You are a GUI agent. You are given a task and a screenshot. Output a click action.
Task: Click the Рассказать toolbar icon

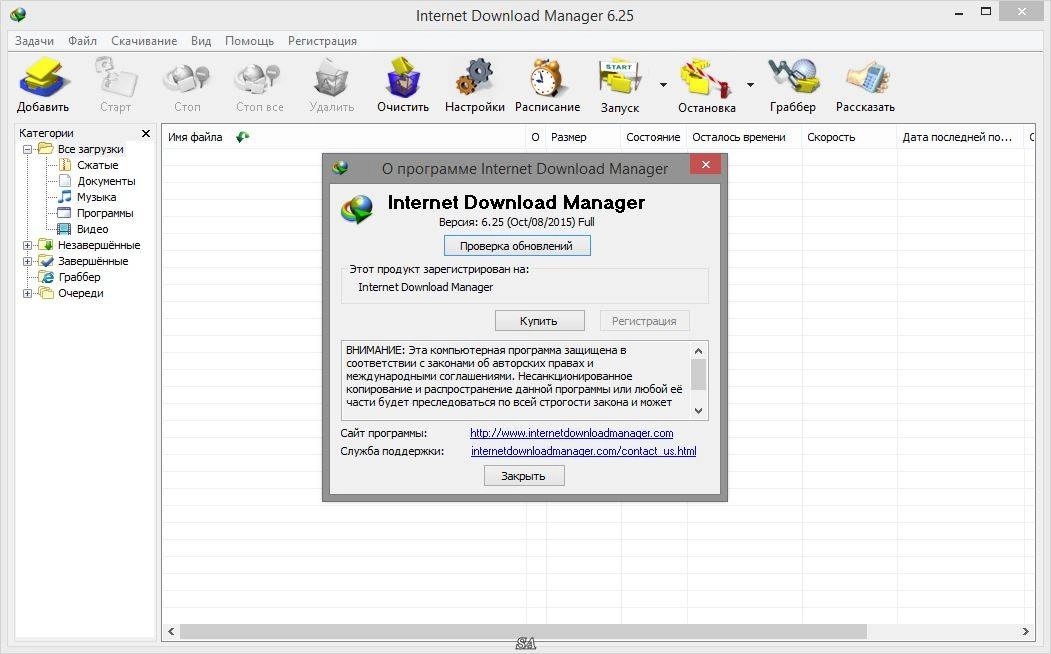(x=865, y=84)
